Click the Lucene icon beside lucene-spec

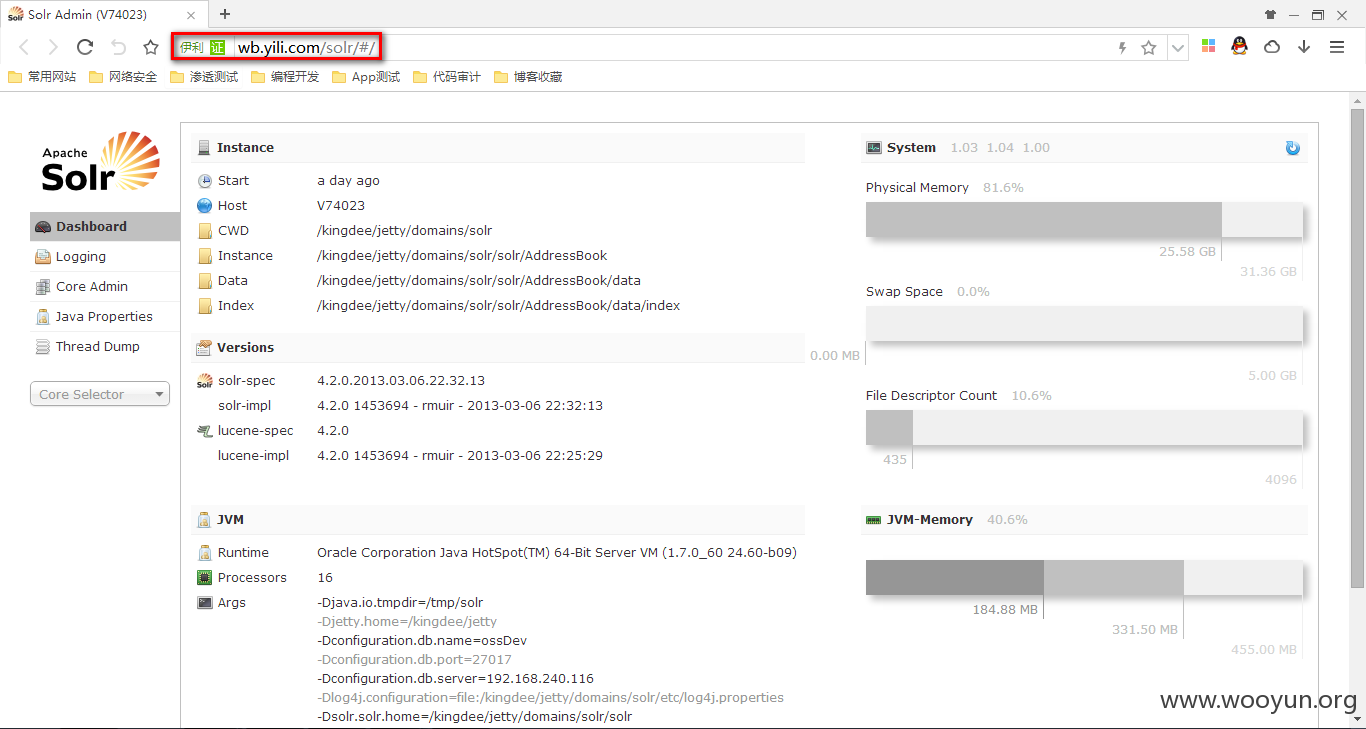[205, 431]
